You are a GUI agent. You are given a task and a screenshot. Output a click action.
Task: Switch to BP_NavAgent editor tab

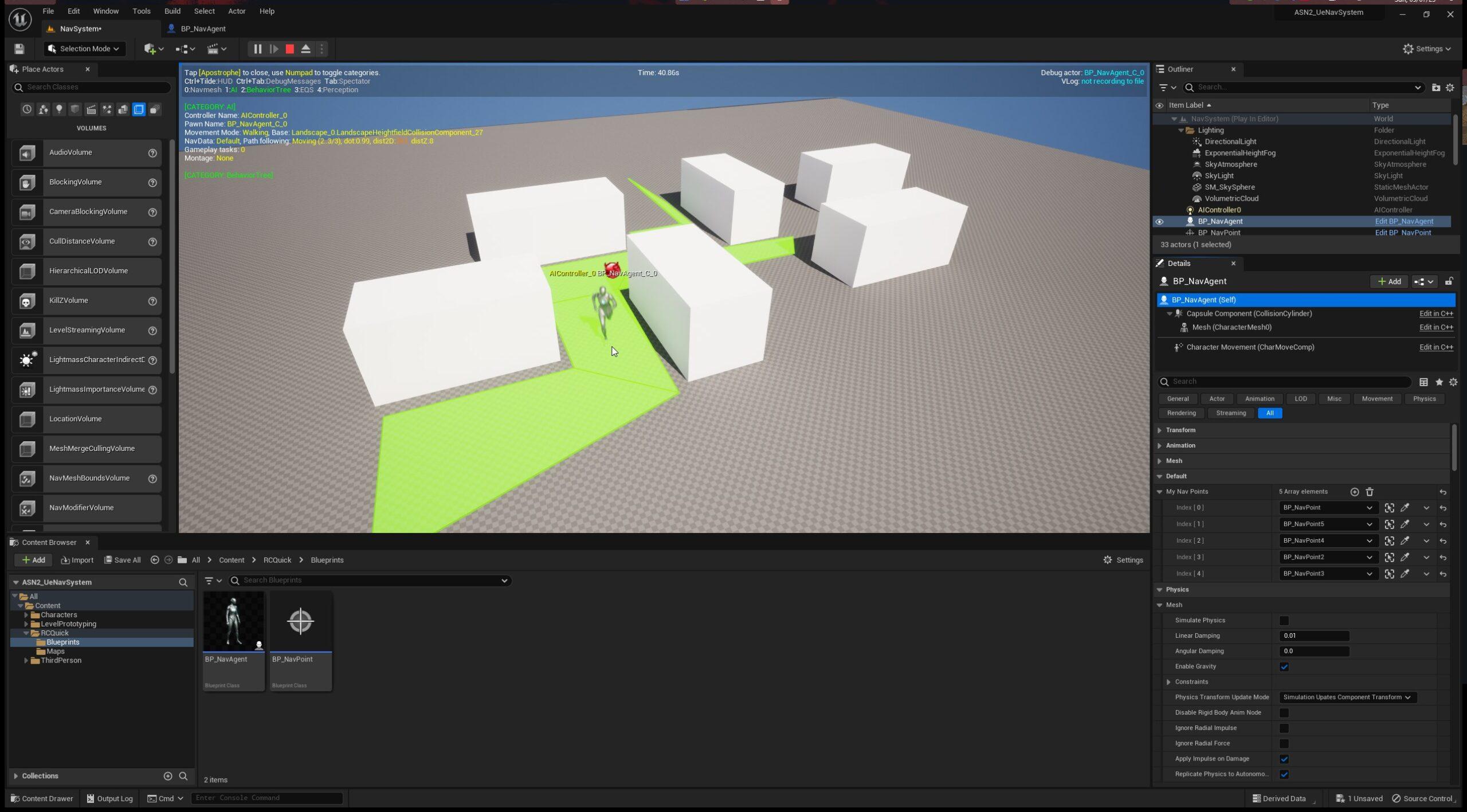(203, 29)
